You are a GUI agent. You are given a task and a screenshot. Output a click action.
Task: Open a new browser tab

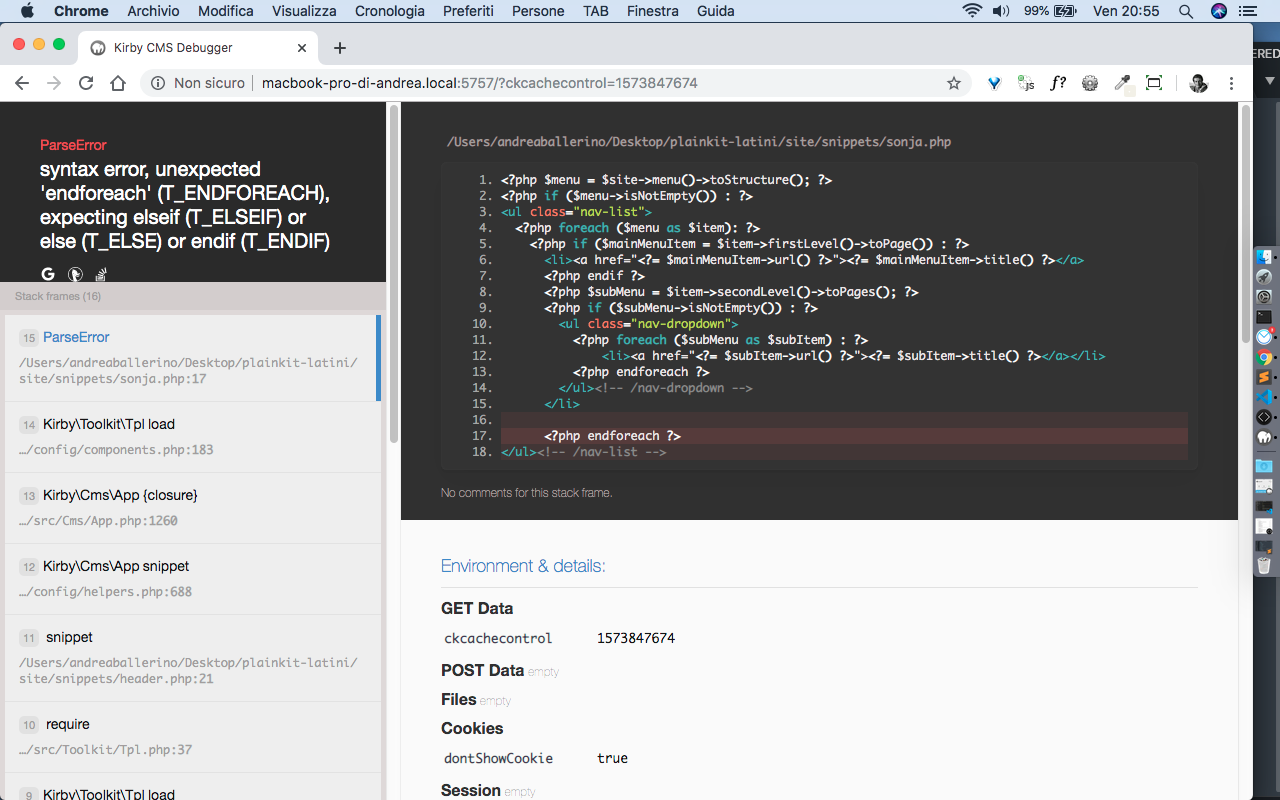pyautogui.click(x=340, y=48)
